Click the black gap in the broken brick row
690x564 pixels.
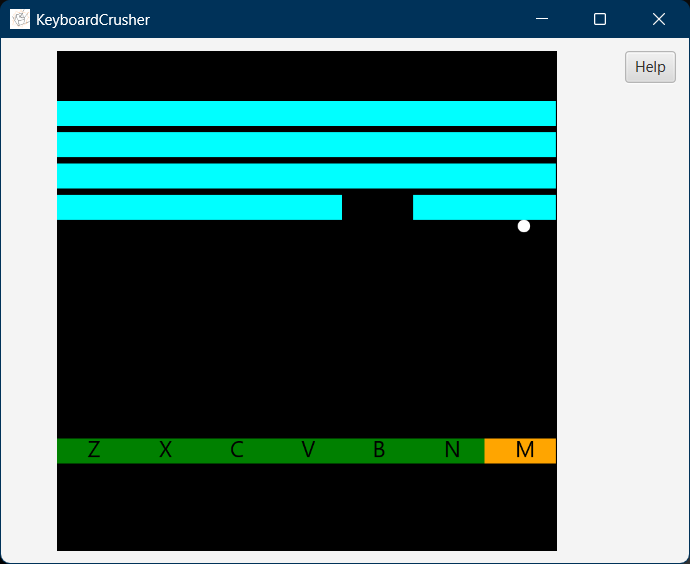(377, 207)
